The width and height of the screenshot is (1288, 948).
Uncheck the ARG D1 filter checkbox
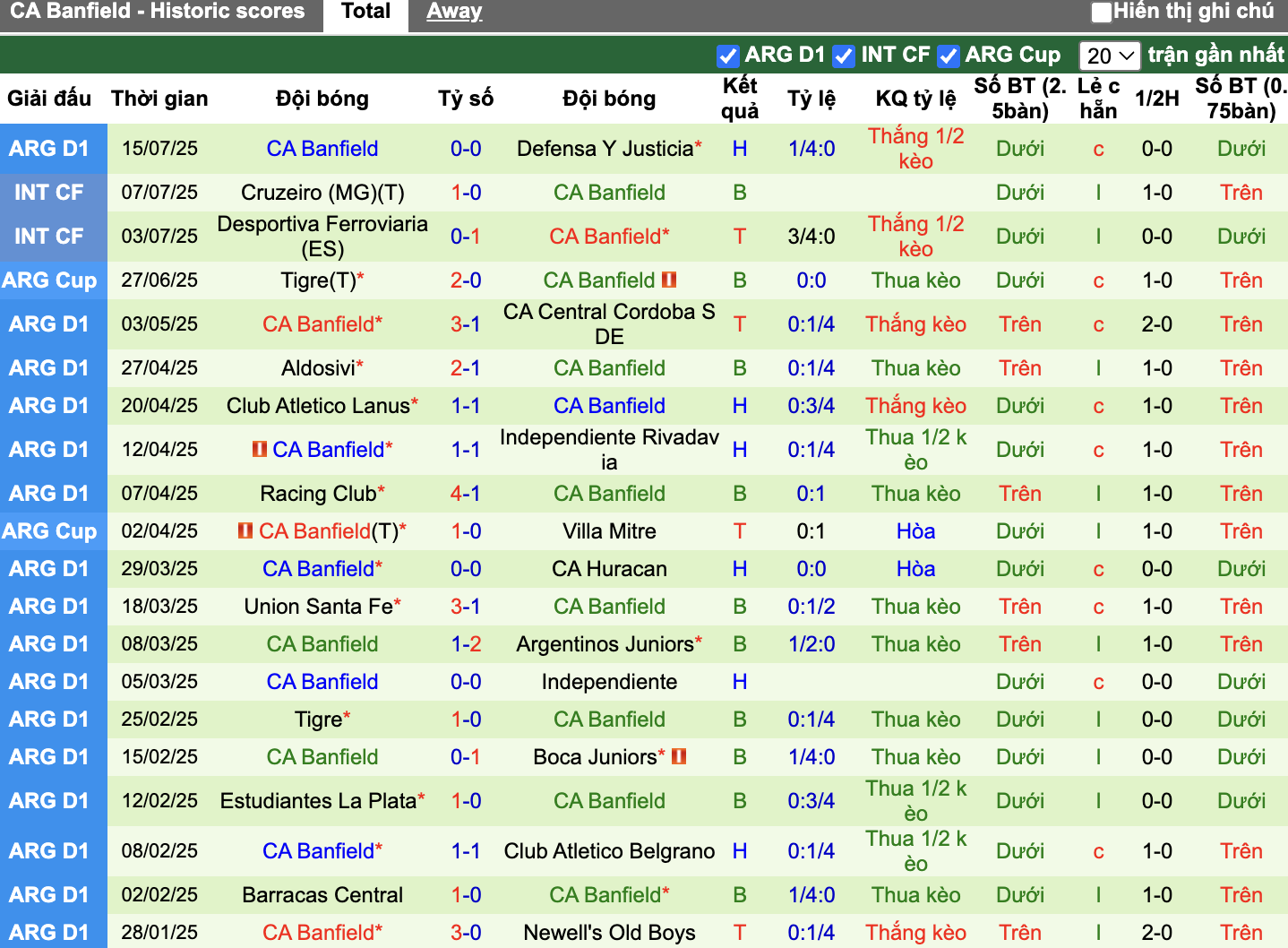pos(727,56)
